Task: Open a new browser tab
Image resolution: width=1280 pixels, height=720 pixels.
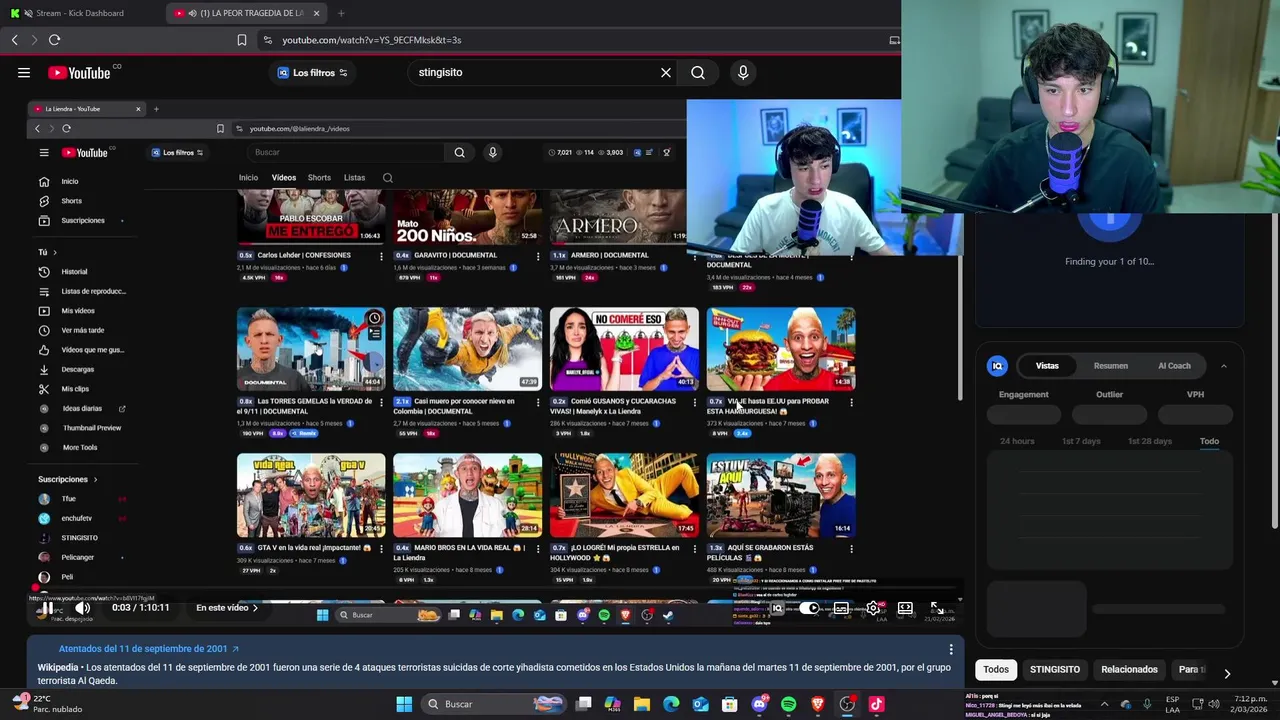Action: click(341, 13)
